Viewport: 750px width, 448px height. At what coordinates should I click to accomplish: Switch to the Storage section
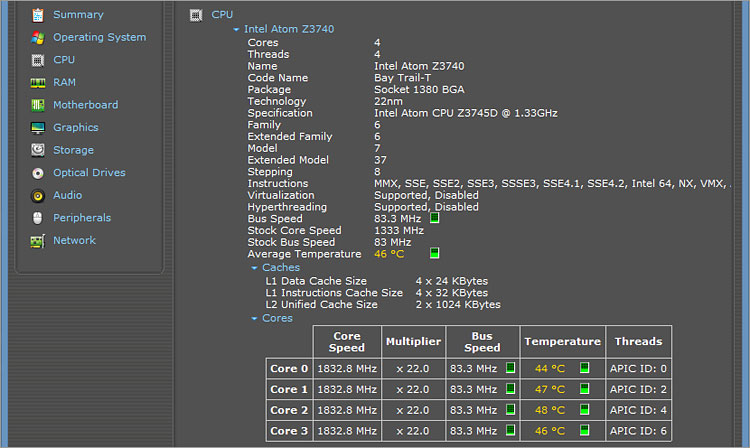tap(73, 150)
